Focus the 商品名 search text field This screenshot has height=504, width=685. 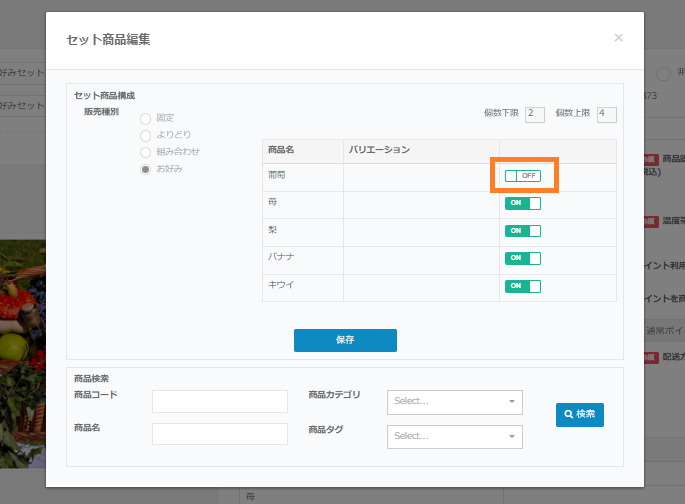(x=219, y=434)
